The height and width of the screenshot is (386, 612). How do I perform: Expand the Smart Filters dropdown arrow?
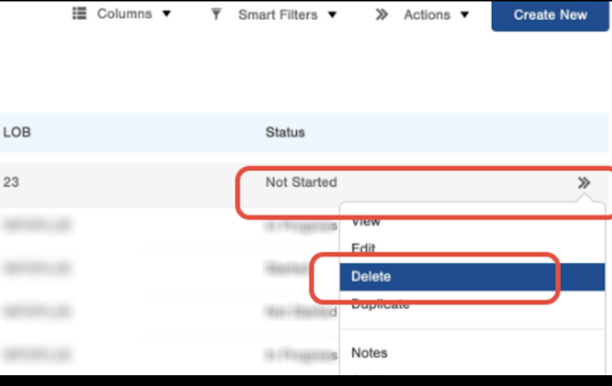(332, 15)
